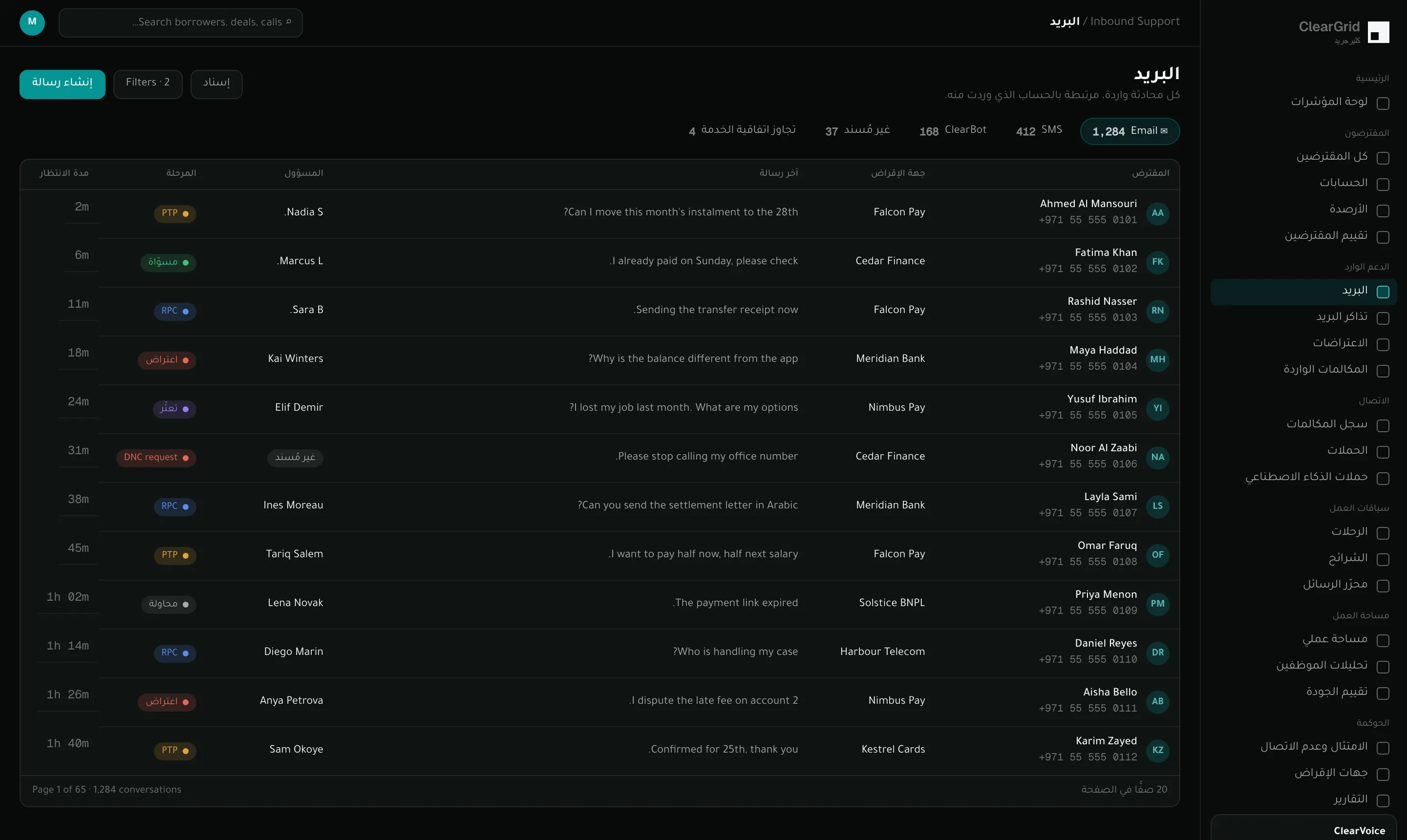Click the غير مُسند badge in Noor's row
Viewport: 1407px width, 840px height.
[x=295, y=457]
